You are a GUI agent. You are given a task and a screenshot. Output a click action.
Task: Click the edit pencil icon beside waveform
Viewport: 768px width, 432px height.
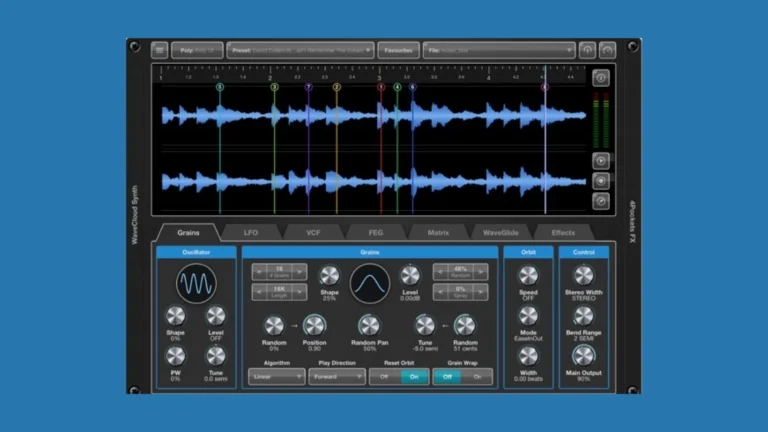tap(601, 201)
